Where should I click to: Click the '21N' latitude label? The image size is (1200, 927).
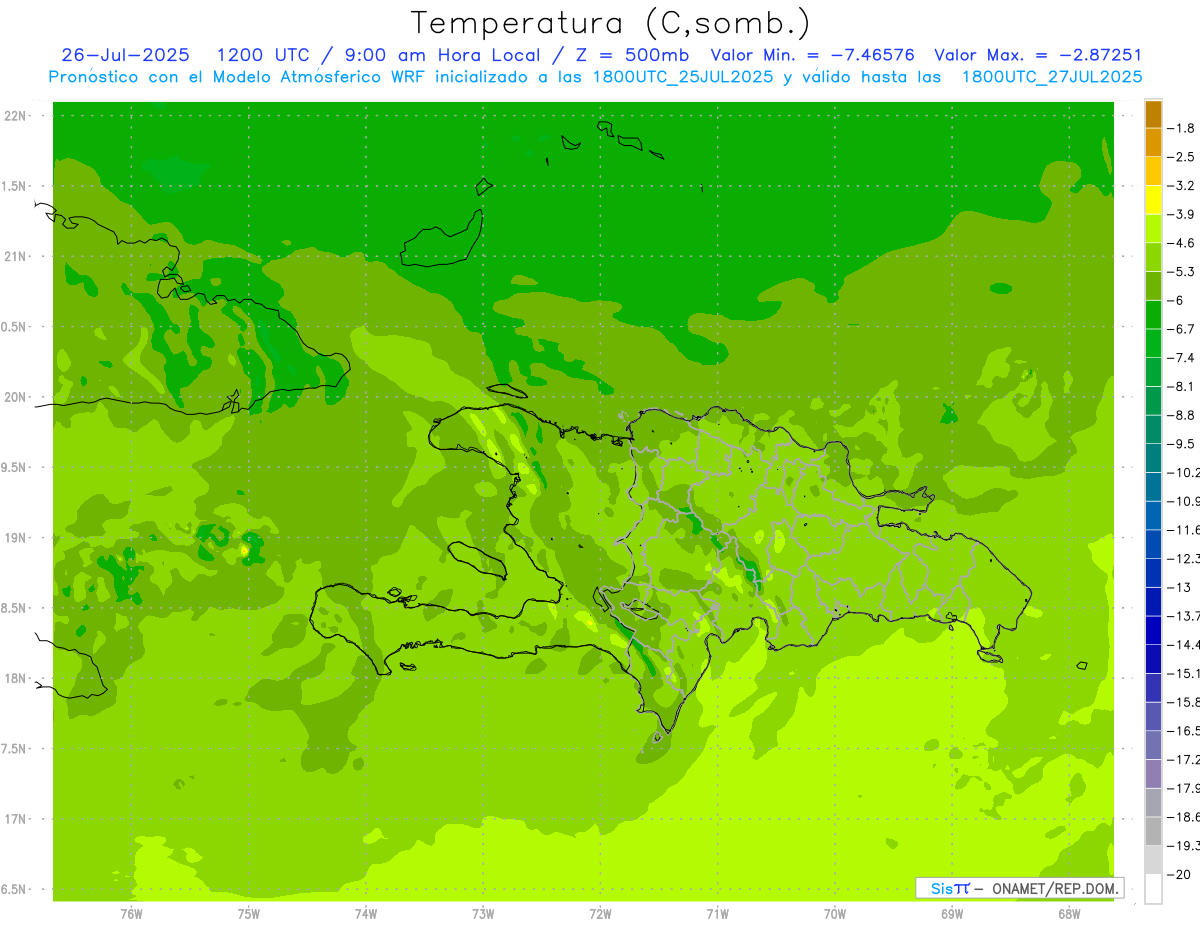pos(15,256)
